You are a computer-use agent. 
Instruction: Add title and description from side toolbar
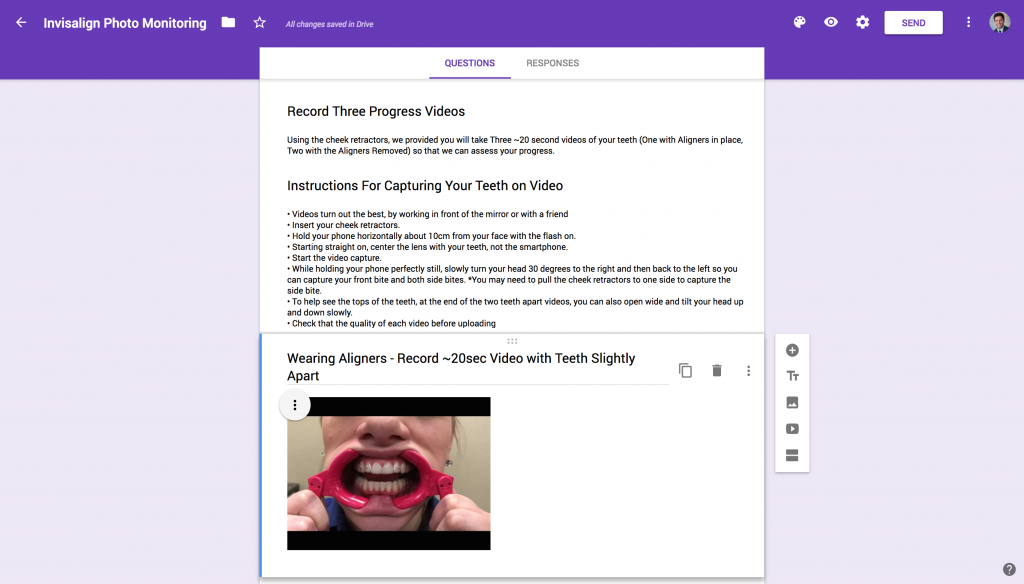pyautogui.click(x=792, y=376)
